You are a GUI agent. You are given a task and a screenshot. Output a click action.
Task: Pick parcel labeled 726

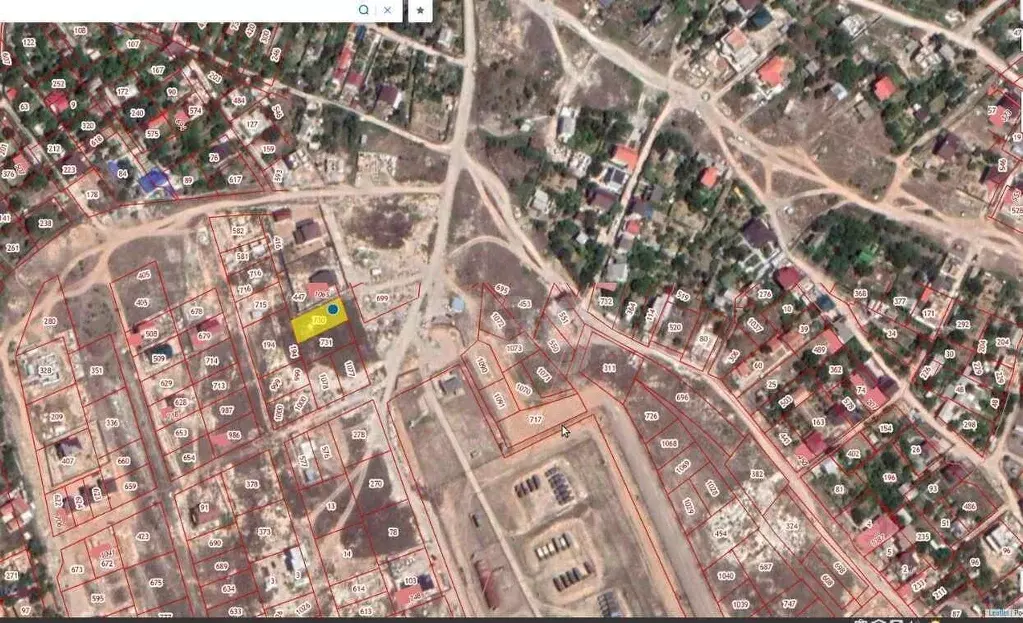click(651, 416)
